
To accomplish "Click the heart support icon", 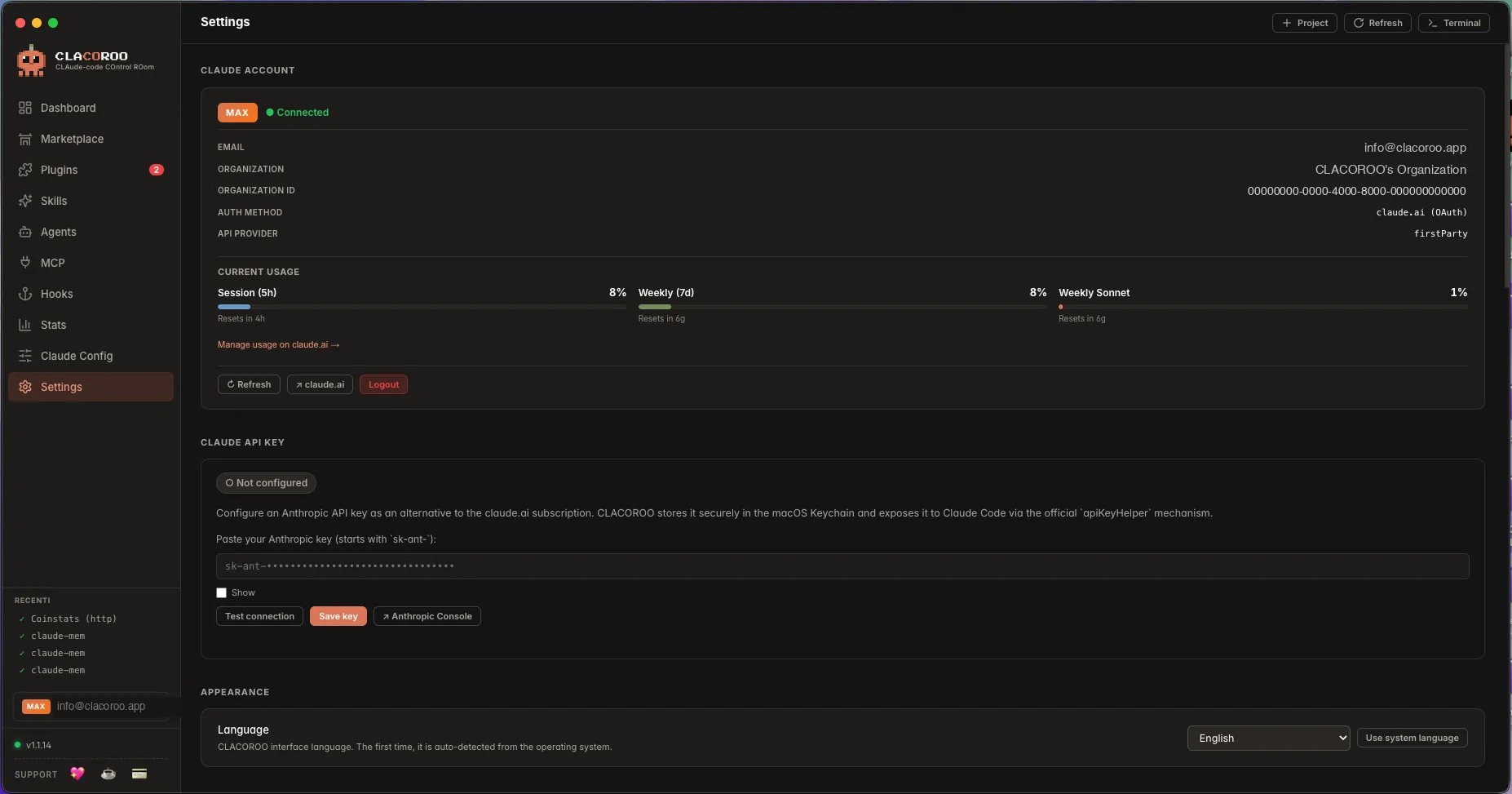I will tap(77, 774).
